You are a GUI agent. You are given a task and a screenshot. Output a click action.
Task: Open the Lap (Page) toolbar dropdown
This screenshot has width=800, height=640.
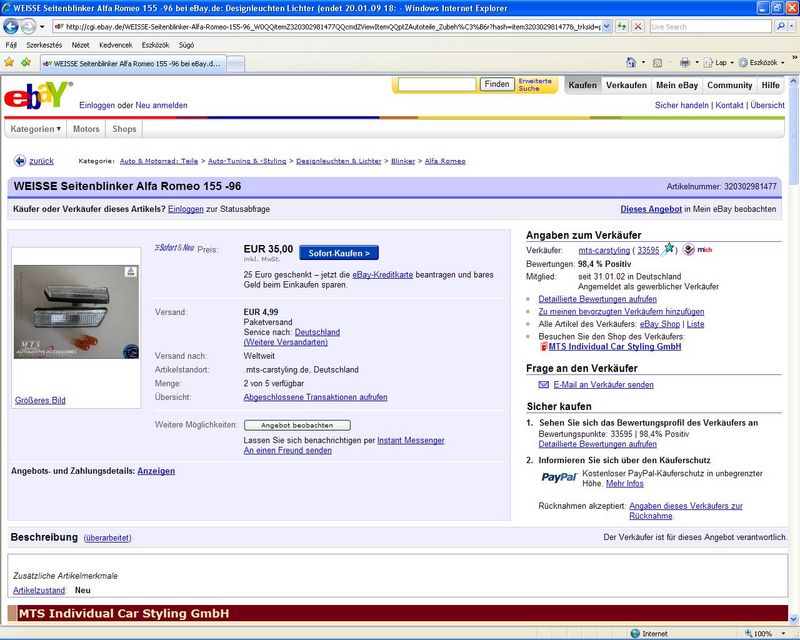[718, 63]
